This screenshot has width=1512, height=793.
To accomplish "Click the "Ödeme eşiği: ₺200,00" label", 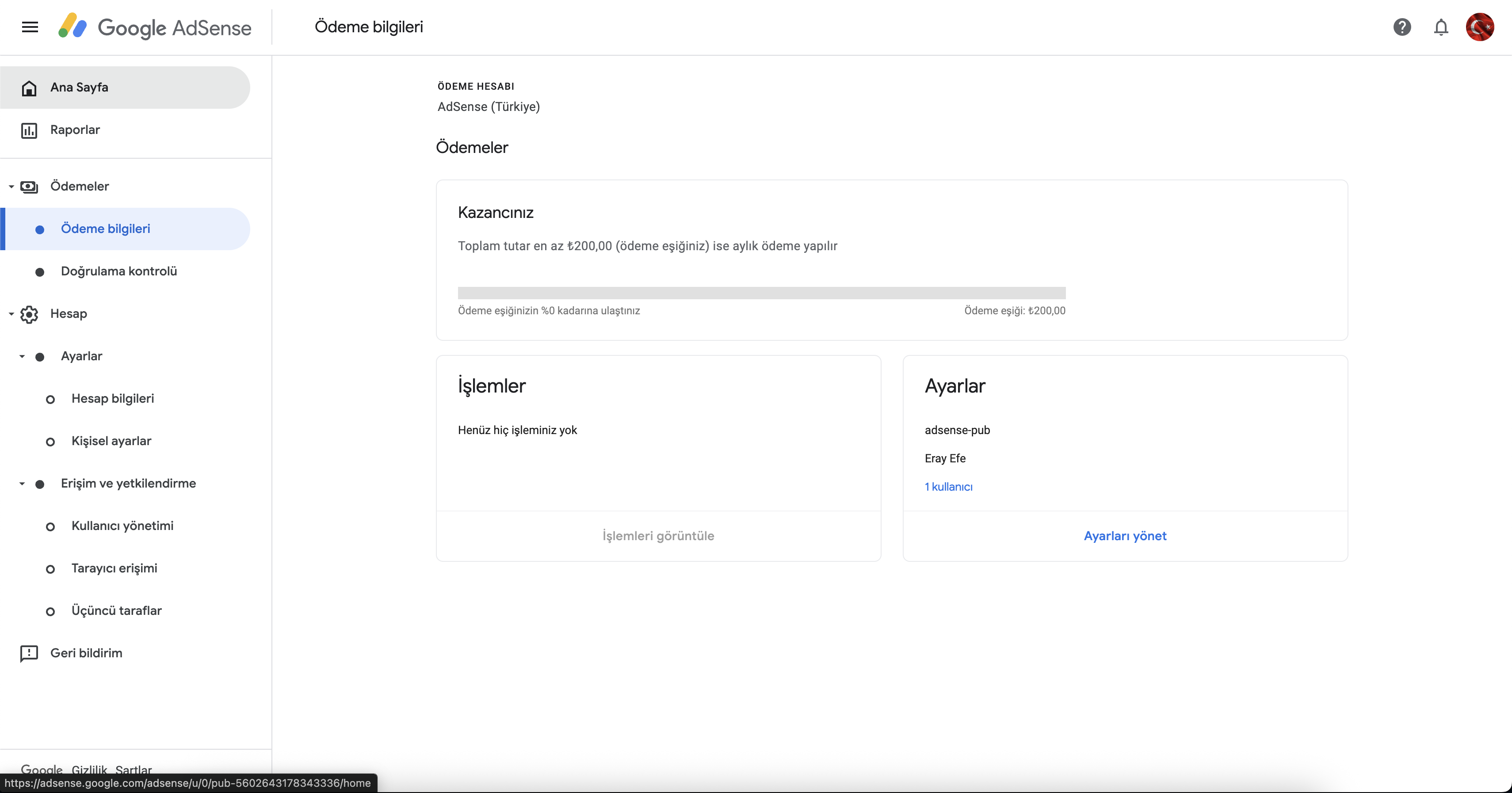I will (x=1015, y=310).
